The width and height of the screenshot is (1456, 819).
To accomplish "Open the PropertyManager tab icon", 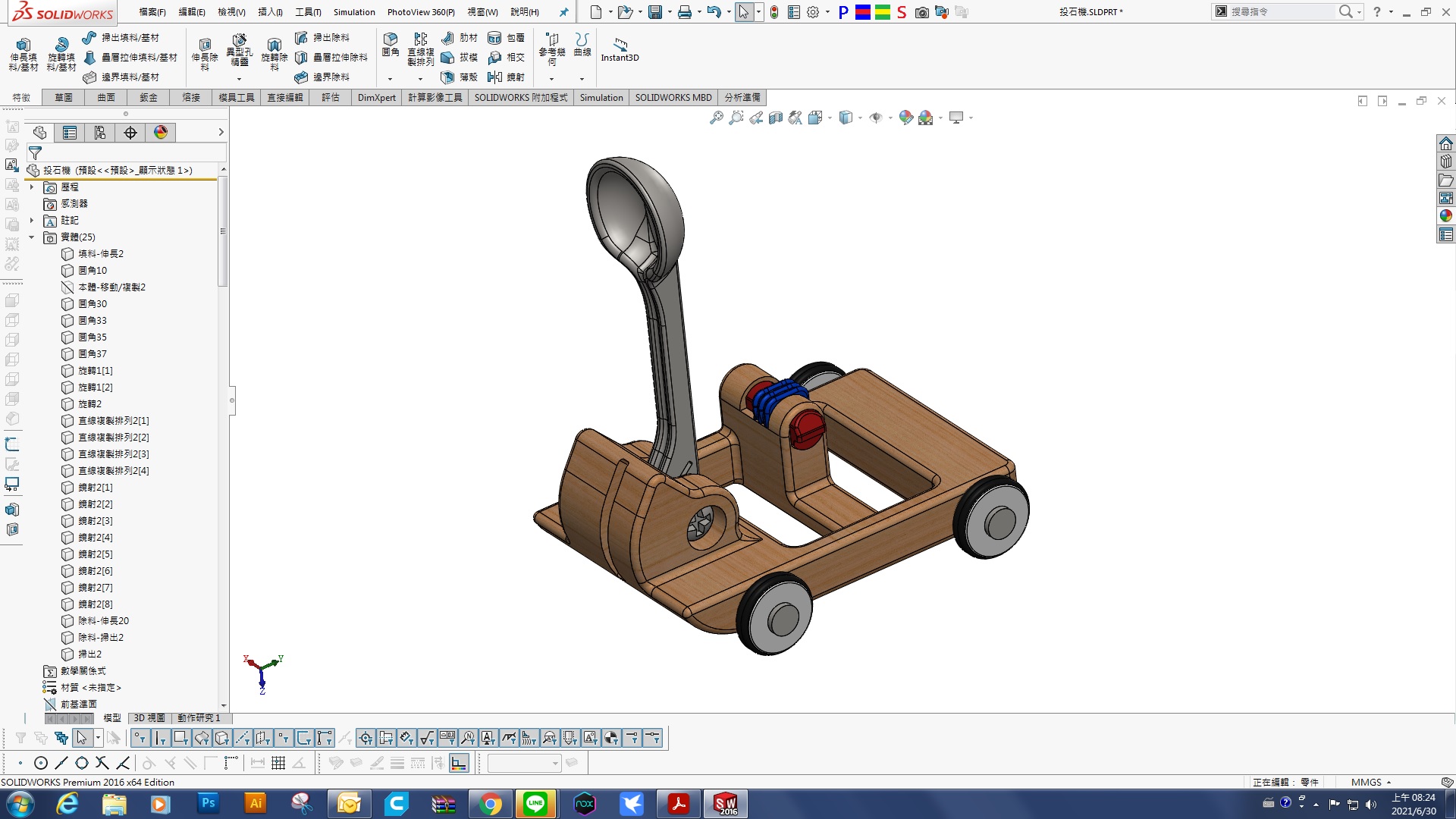I will point(70,133).
